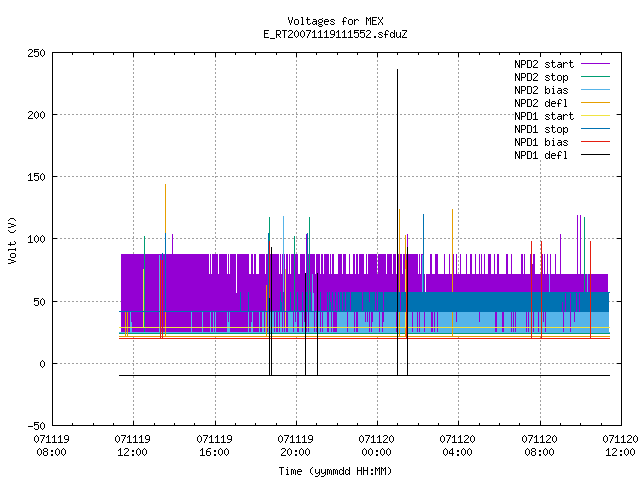Viewport: 640px width, 480px height.
Task: Click the NPD1 stop legend label
Action: [x=541, y=129]
